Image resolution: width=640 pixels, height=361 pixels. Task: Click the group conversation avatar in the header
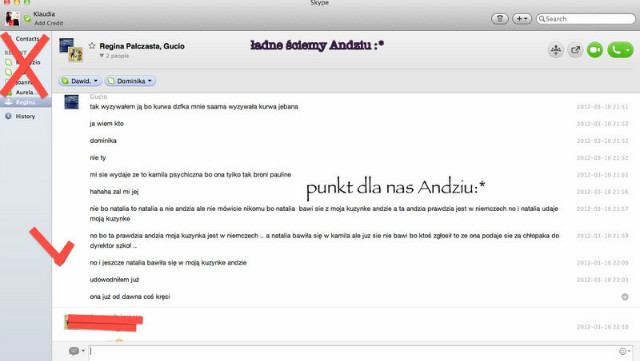pos(71,49)
